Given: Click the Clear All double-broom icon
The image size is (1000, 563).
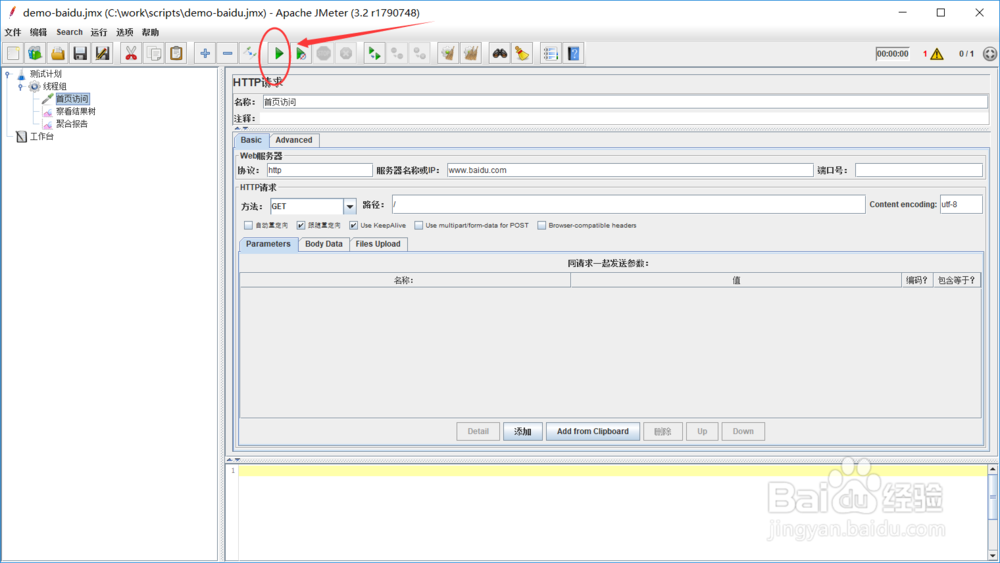Looking at the screenshot, I should (x=471, y=54).
